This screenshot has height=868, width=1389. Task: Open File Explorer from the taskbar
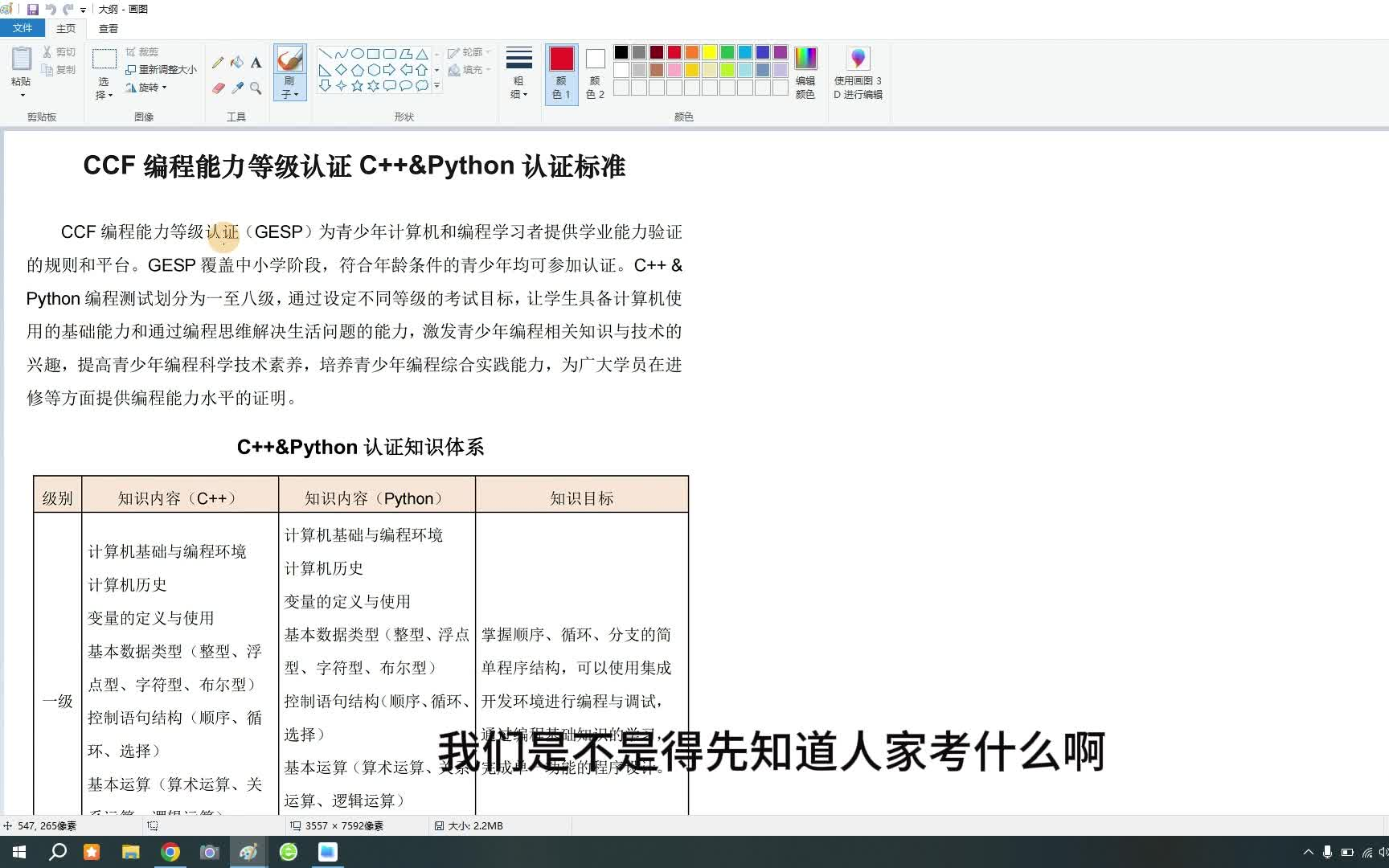point(130,852)
